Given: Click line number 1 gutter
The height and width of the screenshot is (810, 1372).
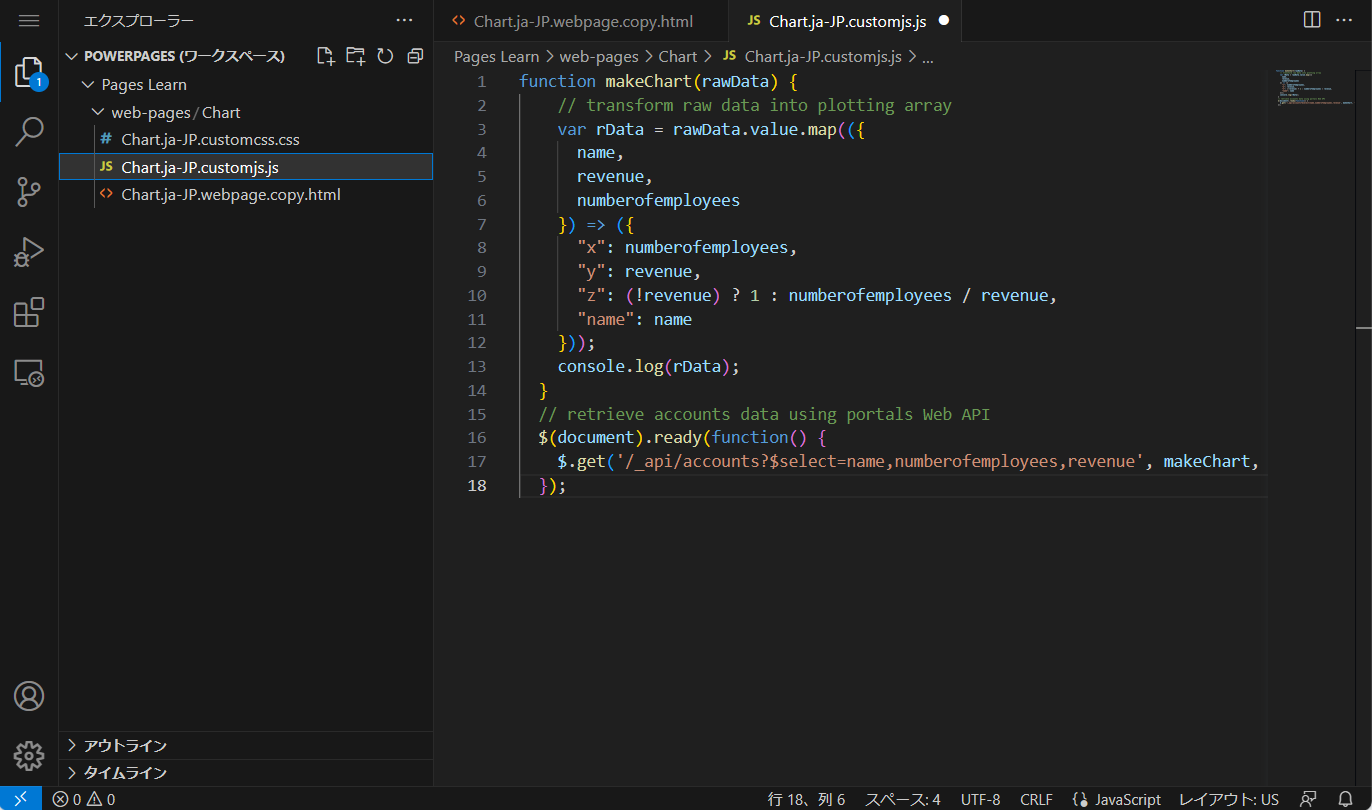Looking at the screenshot, I should point(482,82).
